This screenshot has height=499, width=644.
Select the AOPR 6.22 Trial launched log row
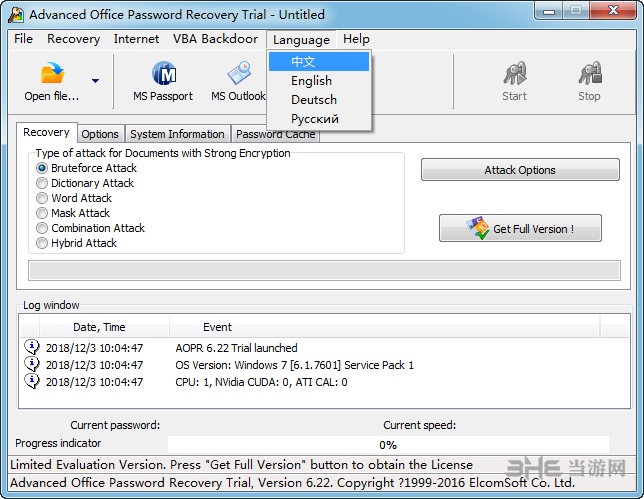pos(324,348)
